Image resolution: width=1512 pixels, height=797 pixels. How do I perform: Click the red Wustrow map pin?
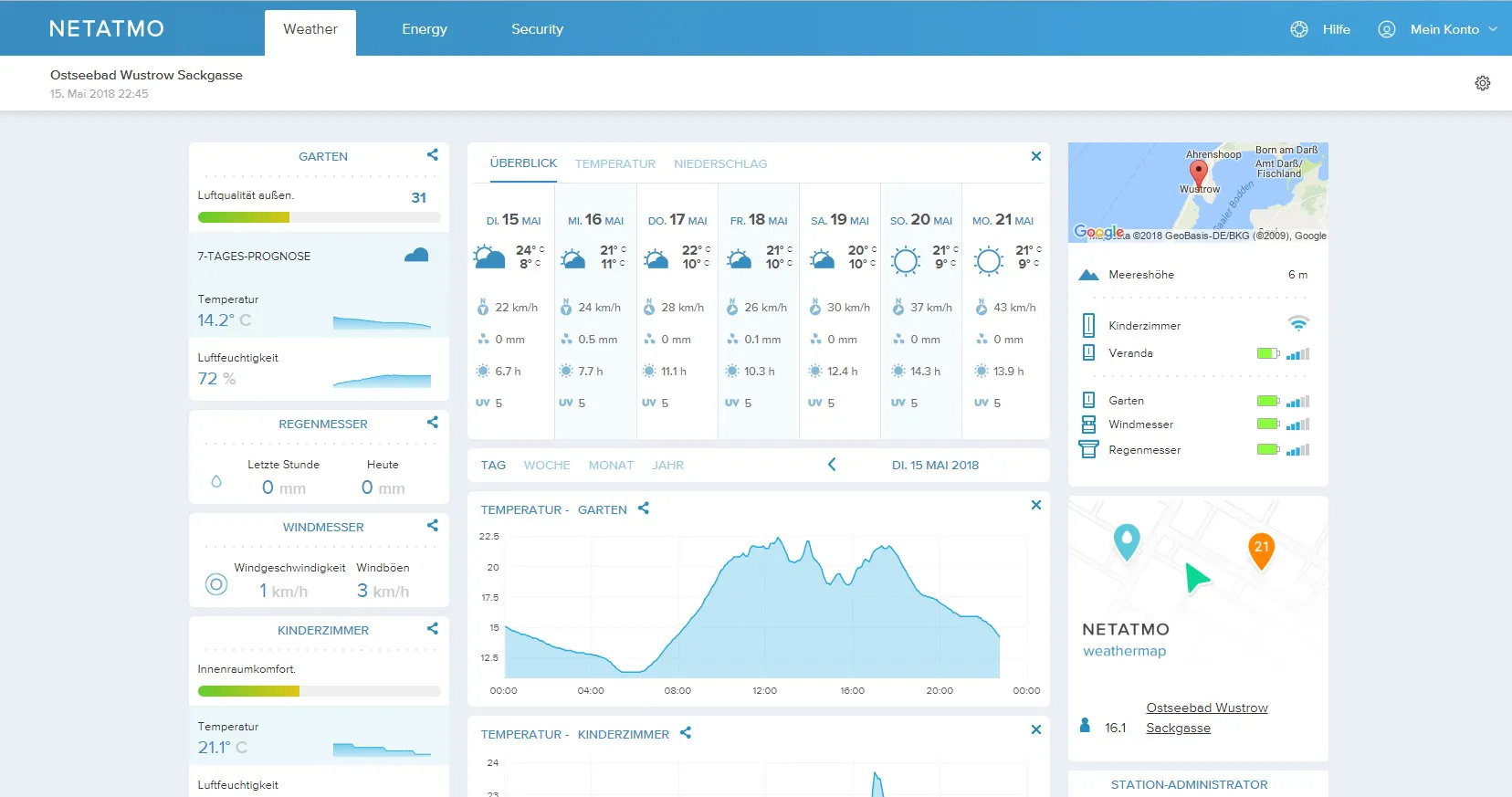pyautogui.click(x=1198, y=173)
